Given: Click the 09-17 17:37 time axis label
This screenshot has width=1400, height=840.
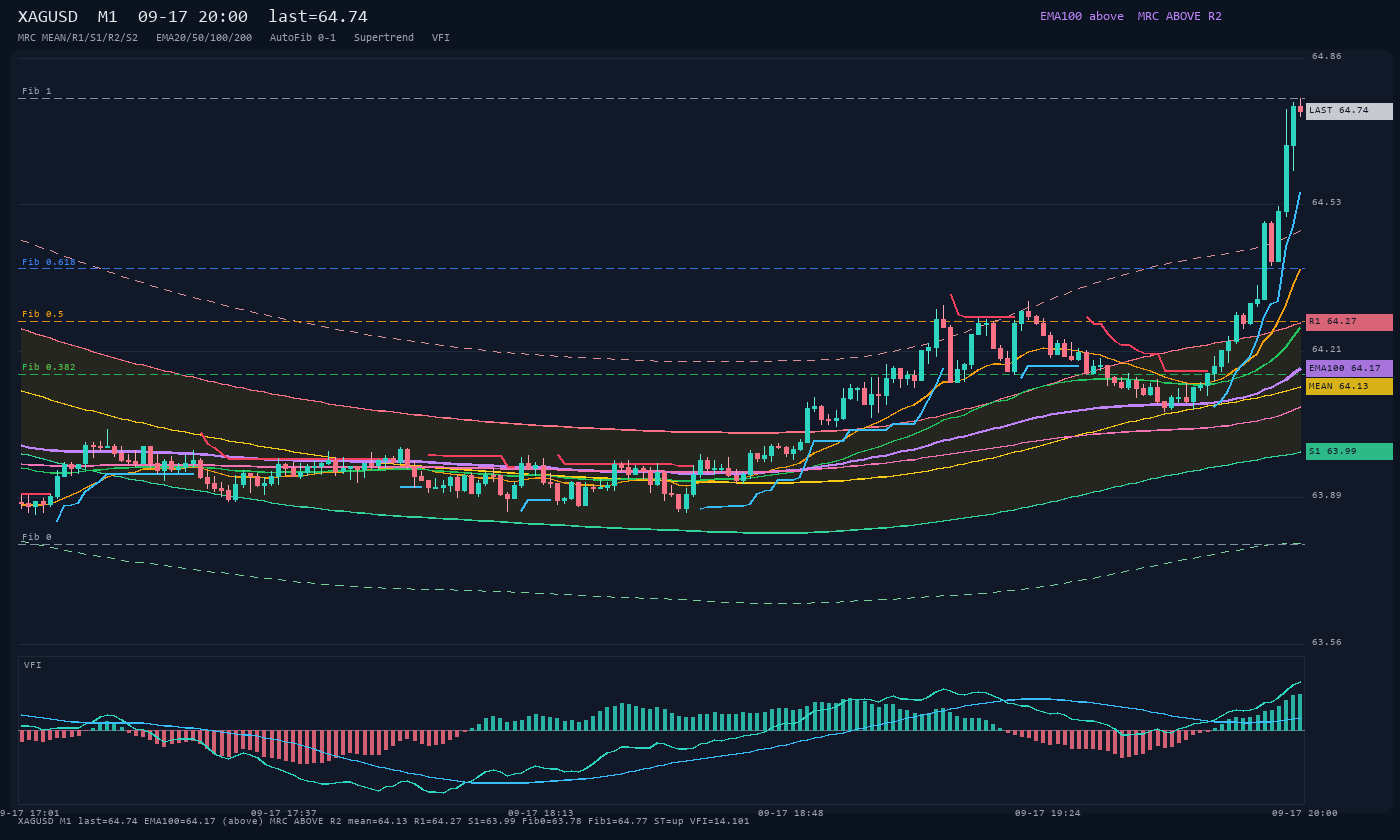Looking at the screenshot, I should click(284, 813).
